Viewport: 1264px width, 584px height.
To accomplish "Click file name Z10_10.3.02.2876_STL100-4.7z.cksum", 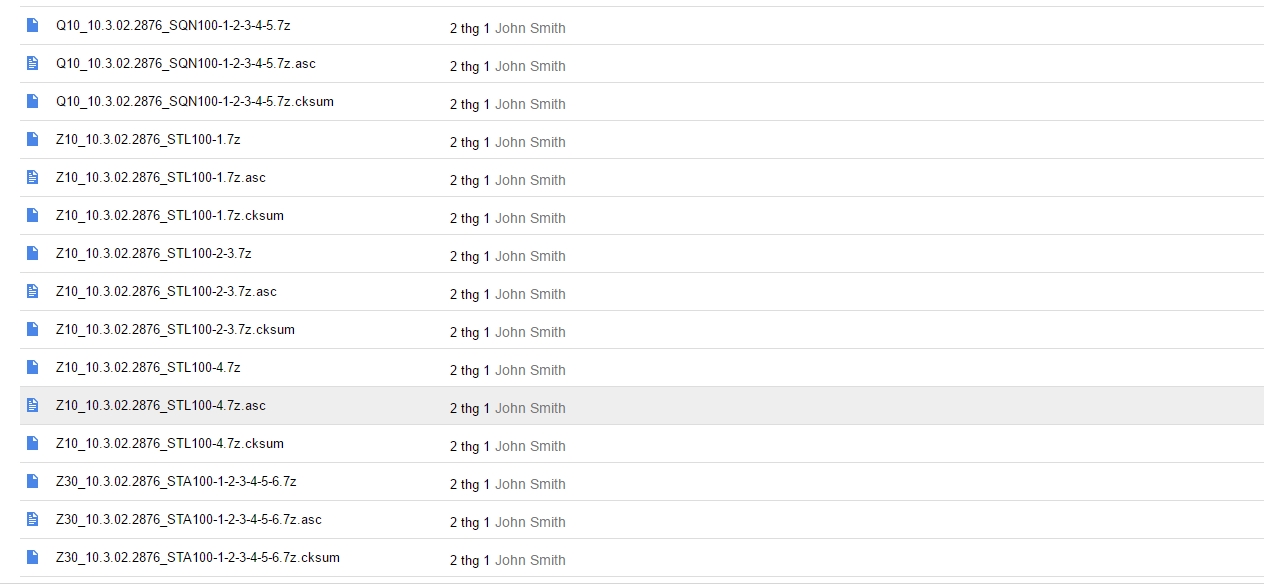I will (x=169, y=443).
